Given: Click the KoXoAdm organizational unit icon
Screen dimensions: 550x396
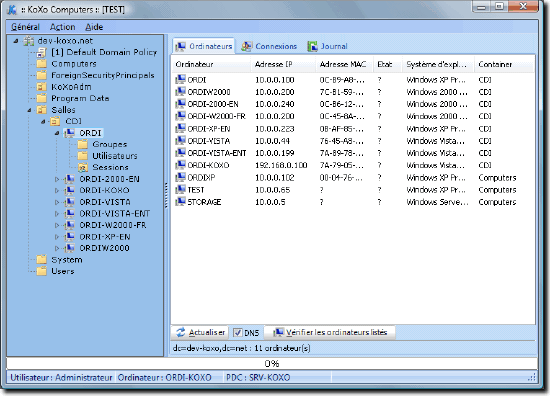Looking at the screenshot, I should [x=42, y=87].
